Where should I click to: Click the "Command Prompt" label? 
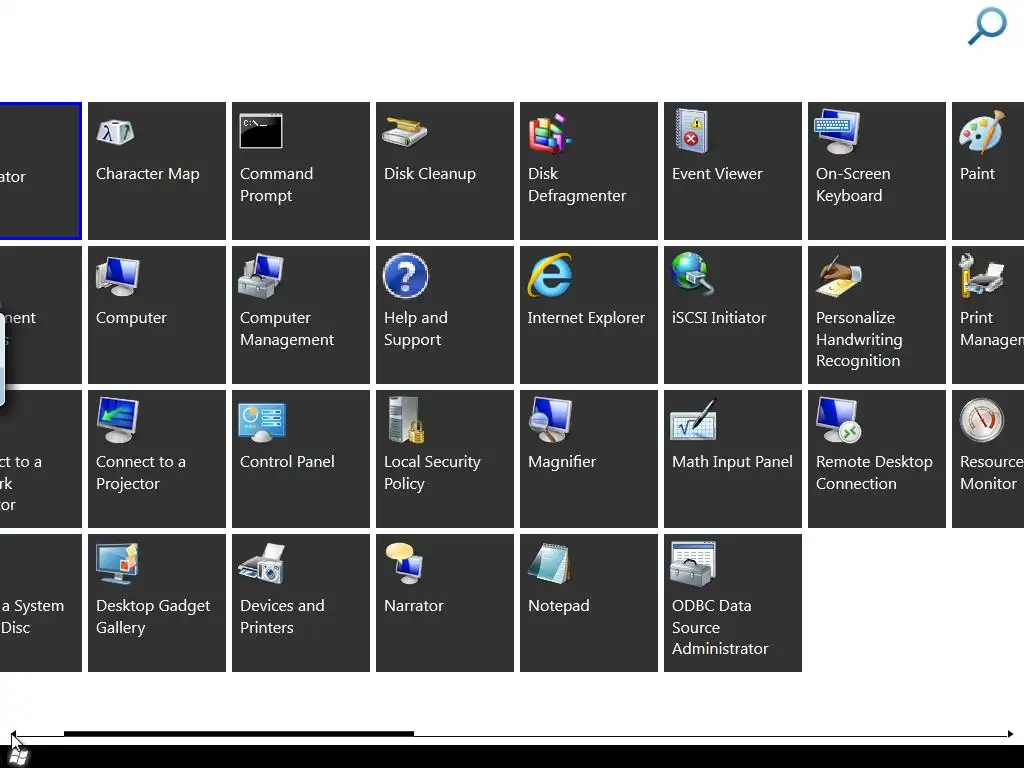[x=276, y=184]
